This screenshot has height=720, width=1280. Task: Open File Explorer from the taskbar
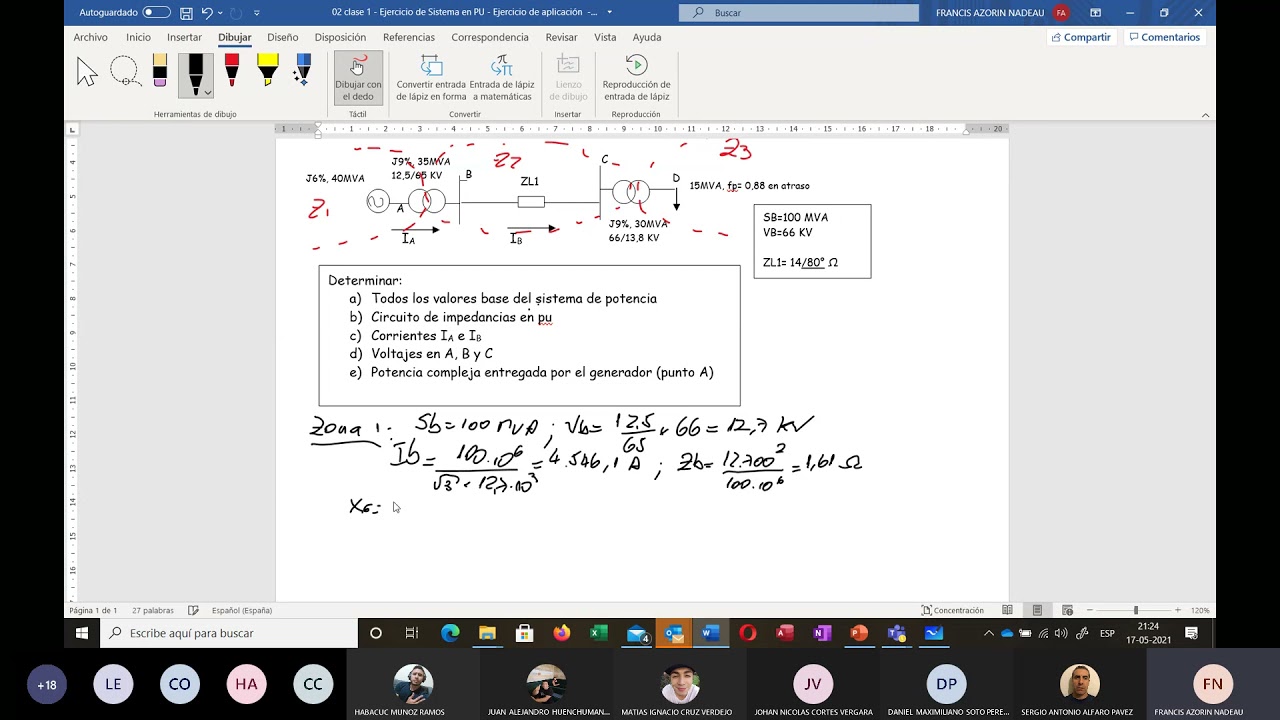(x=487, y=633)
